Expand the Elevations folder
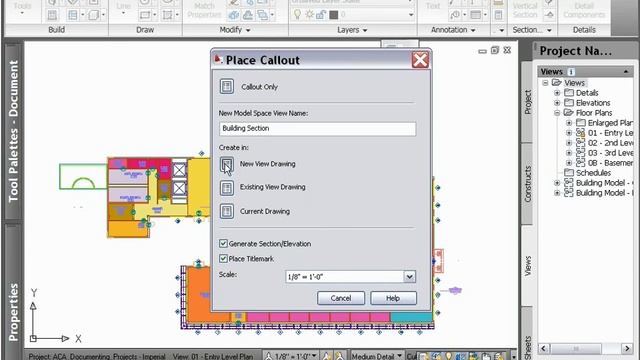Image resolution: width=640 pixels, height=360 pixels. pyautogui.click(x=557, y=103)
